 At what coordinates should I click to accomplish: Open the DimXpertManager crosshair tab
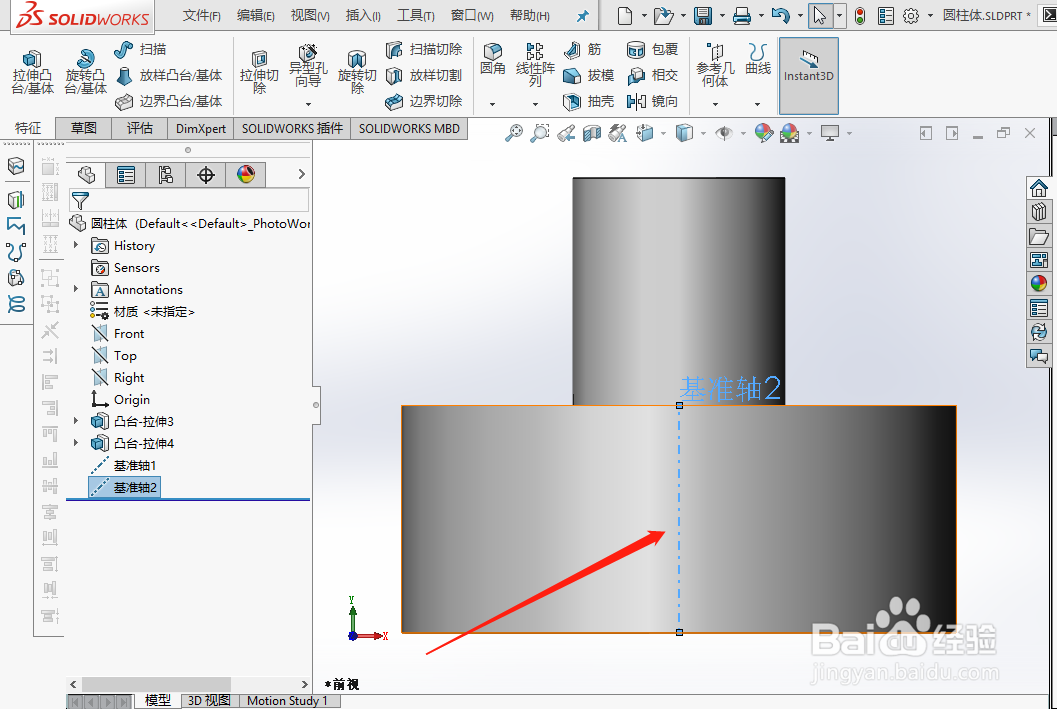click(x=206, y=175)
